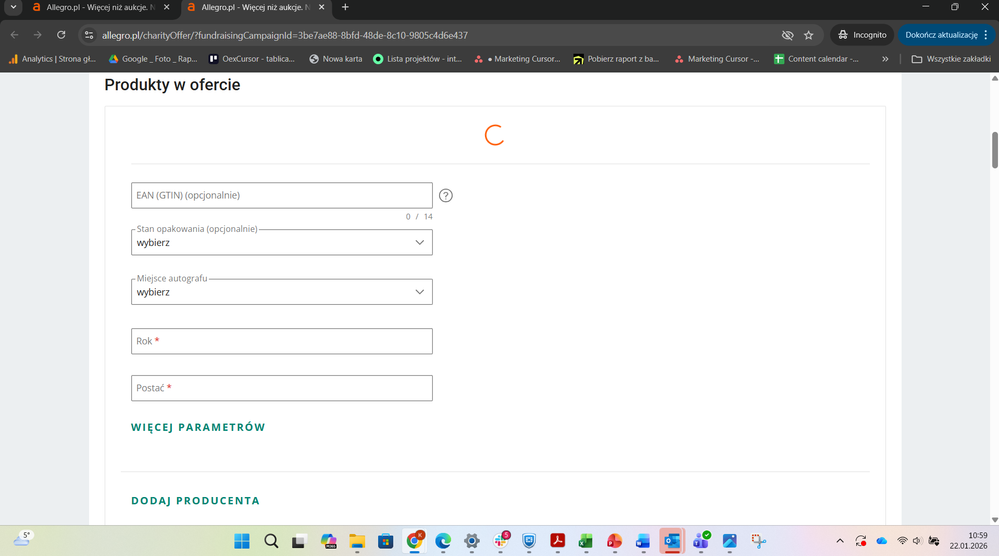
Task: Reload the page with the refresh icon
Action: click(61, 35)
